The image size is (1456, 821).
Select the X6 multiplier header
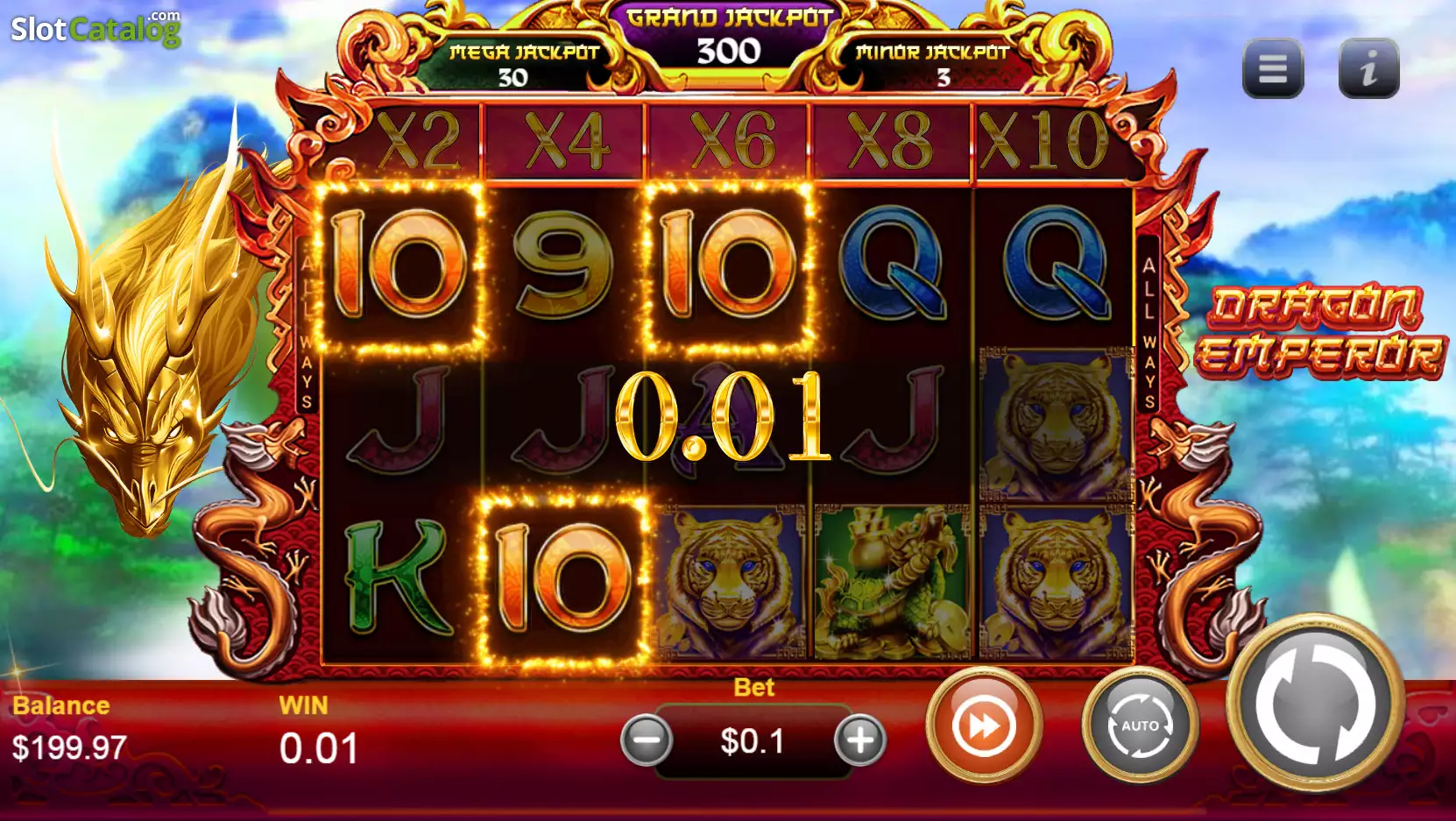(732, 141)
